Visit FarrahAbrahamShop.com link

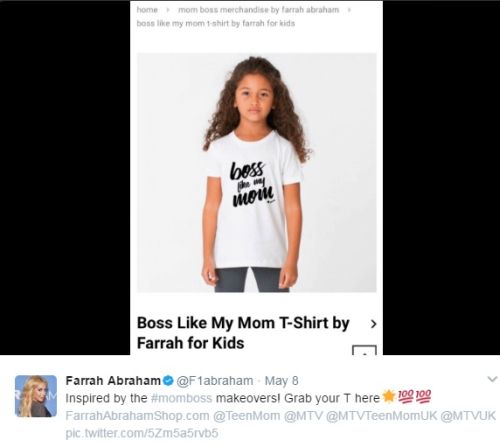pyautogui.click(x=137, y=416)
